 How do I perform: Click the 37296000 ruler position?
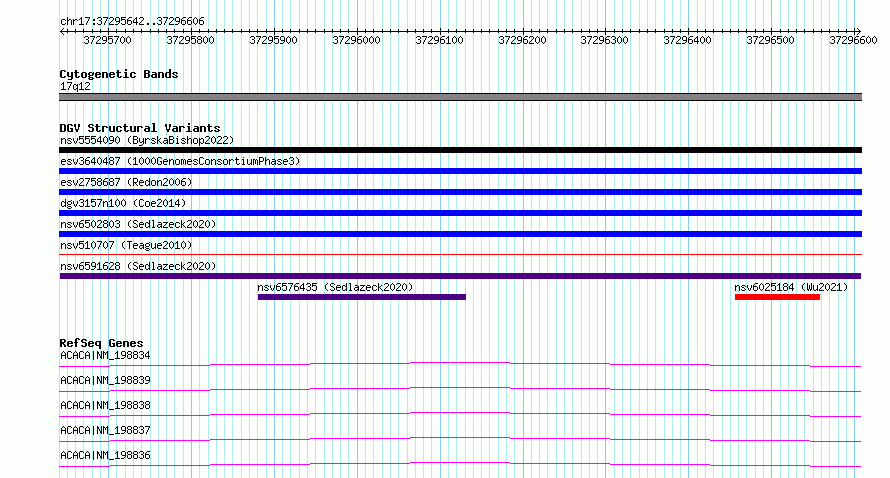pyautogui.click(x=356, y=40)
